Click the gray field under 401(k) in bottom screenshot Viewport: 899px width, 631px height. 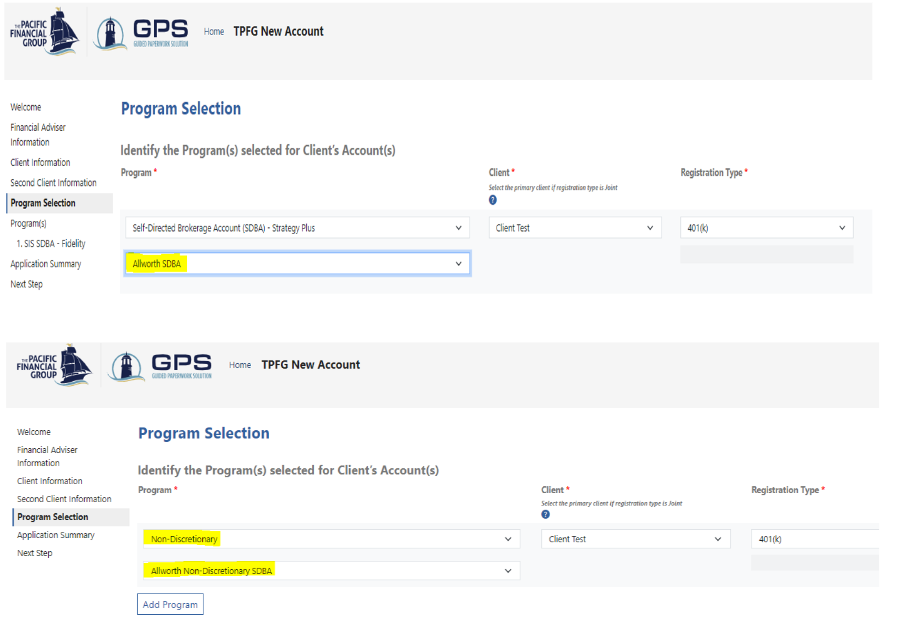click(x=815, y=563)
